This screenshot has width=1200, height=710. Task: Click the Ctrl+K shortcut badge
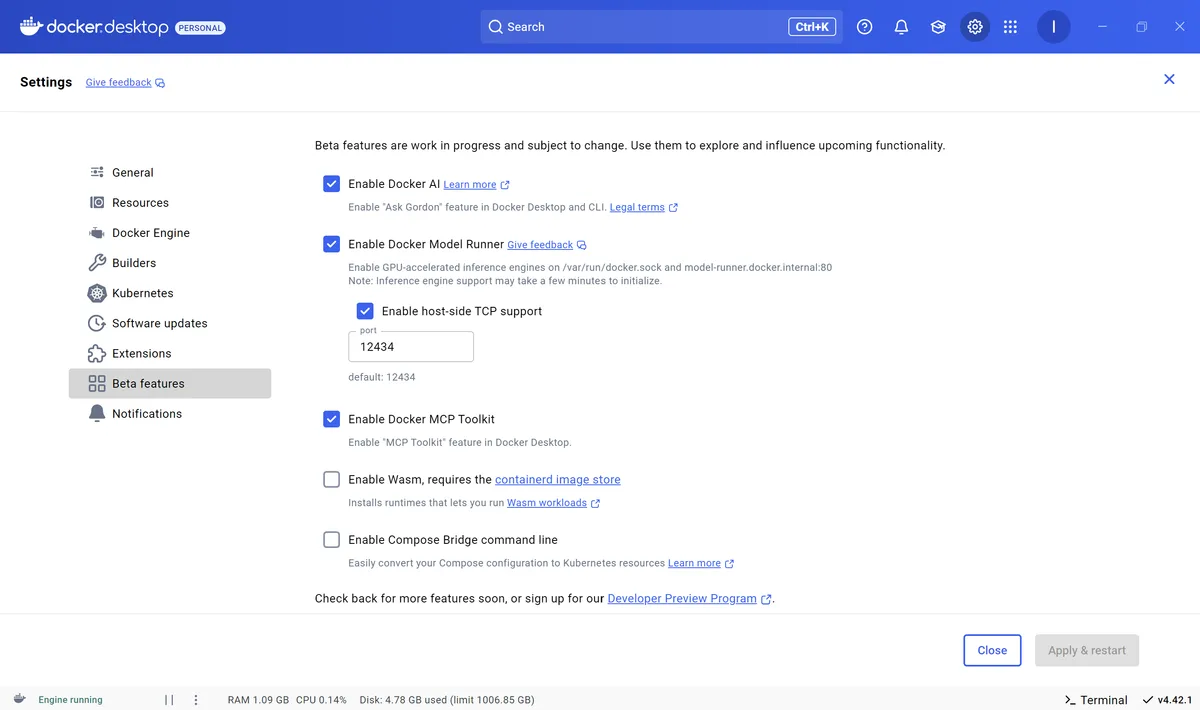tap(811, 27)
